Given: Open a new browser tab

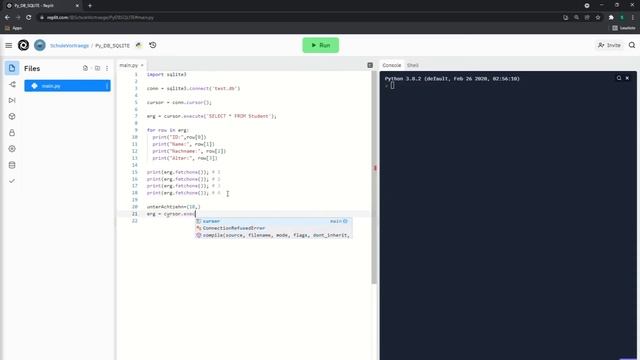Looking at the screenshot, I should click(90, 6).
